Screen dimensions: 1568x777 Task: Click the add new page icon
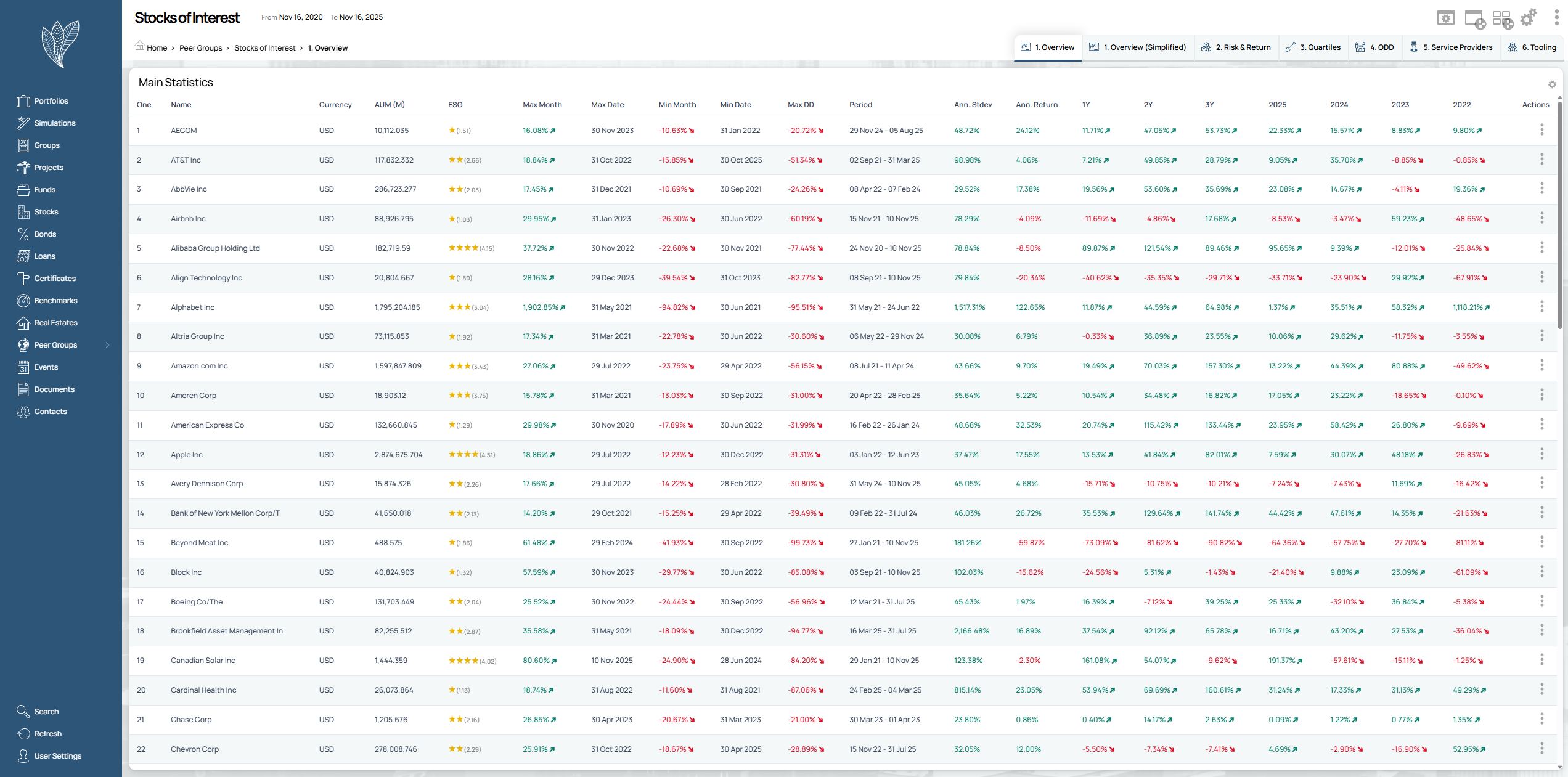point(1474,18)
